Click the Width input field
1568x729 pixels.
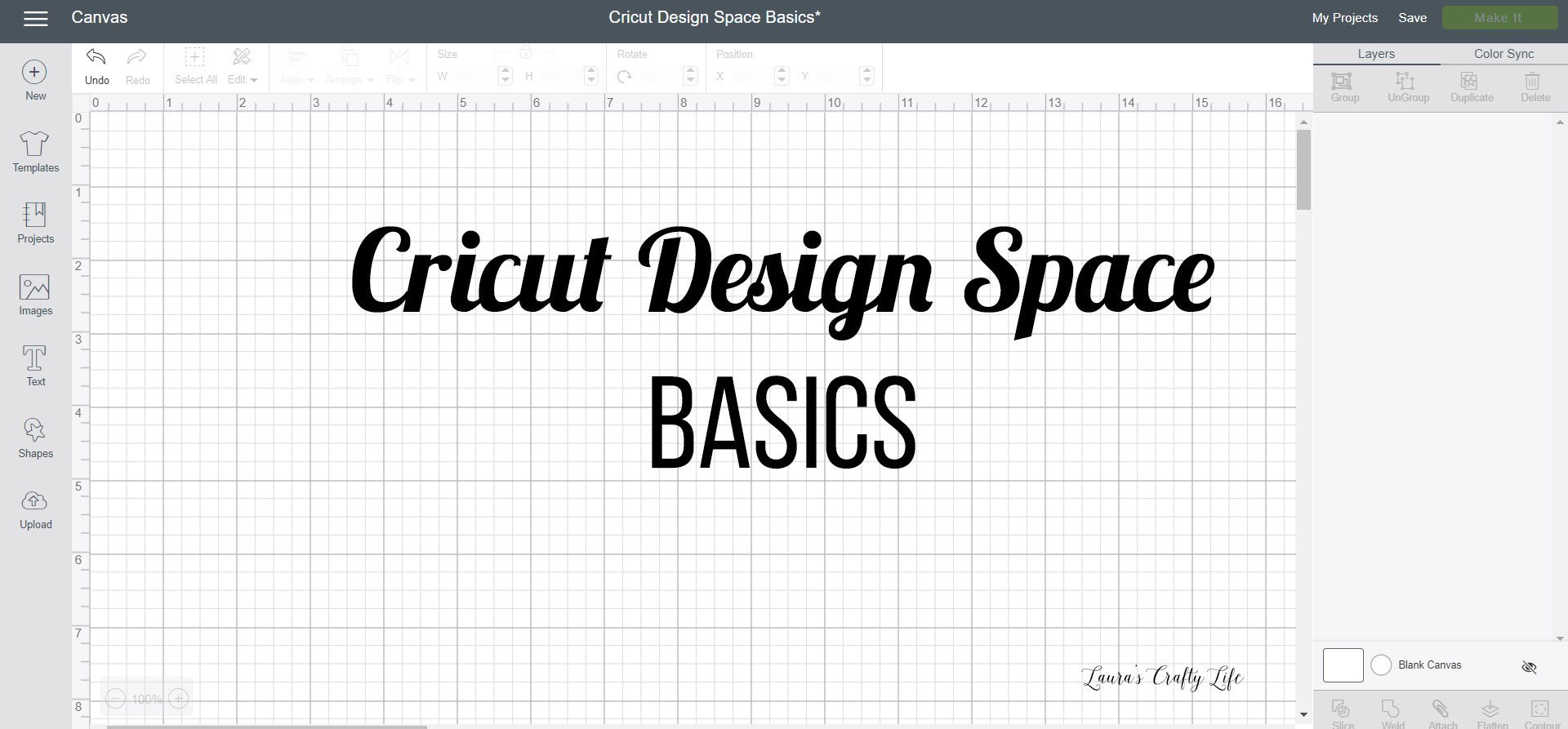pos(477,76)
